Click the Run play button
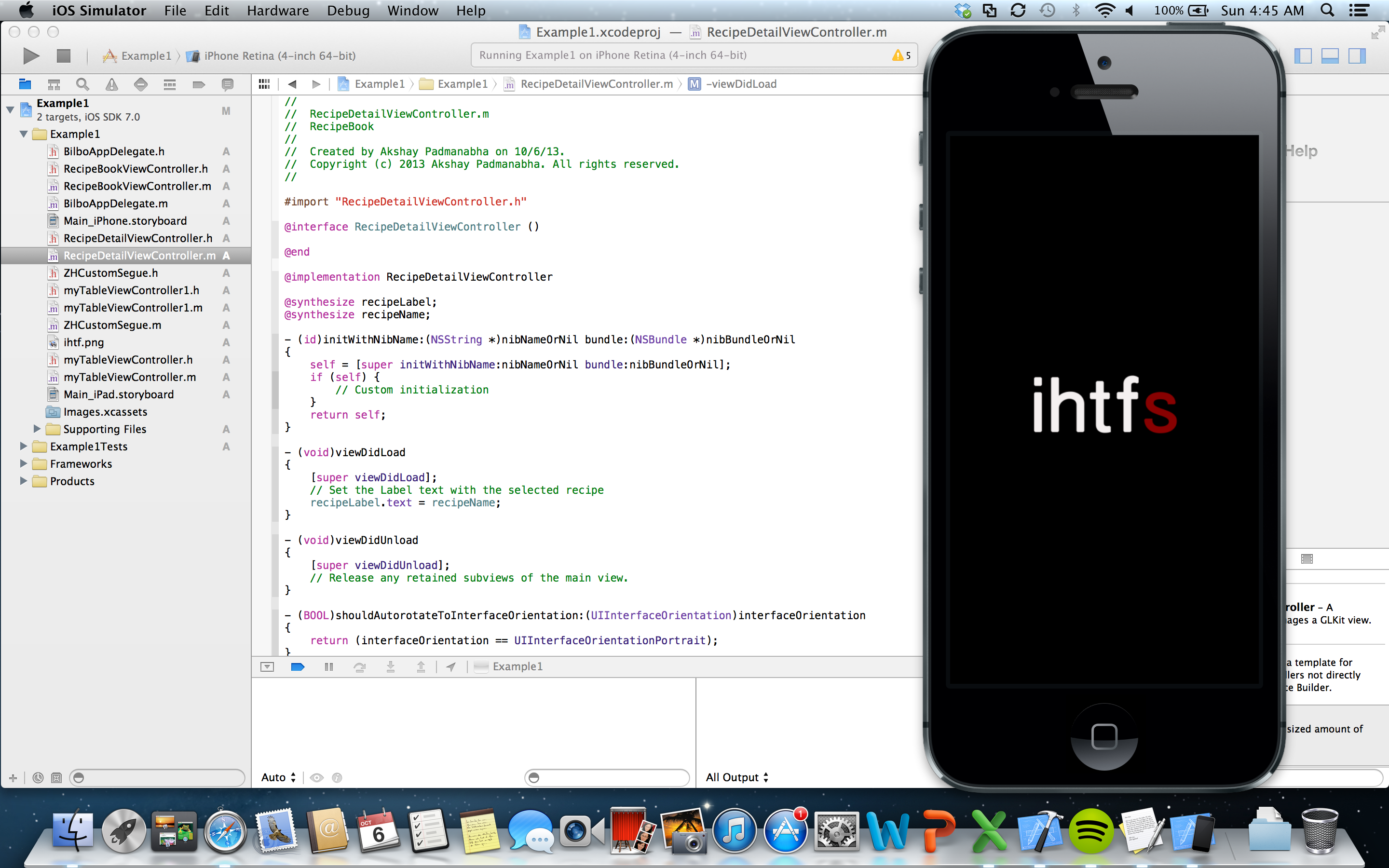This screenshot has height=868, width=1389. 31,55
